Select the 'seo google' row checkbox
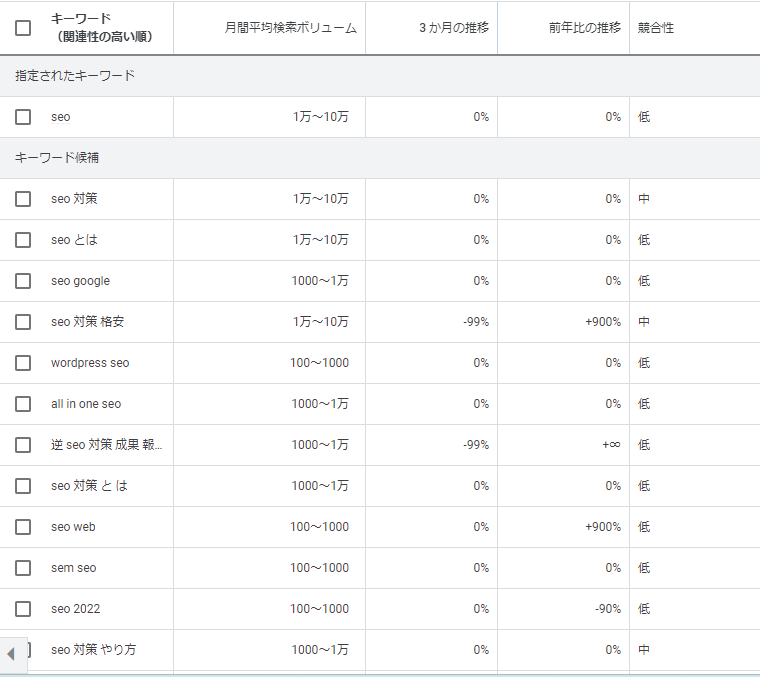Screen dimensions: 760x677 [23, 281]
